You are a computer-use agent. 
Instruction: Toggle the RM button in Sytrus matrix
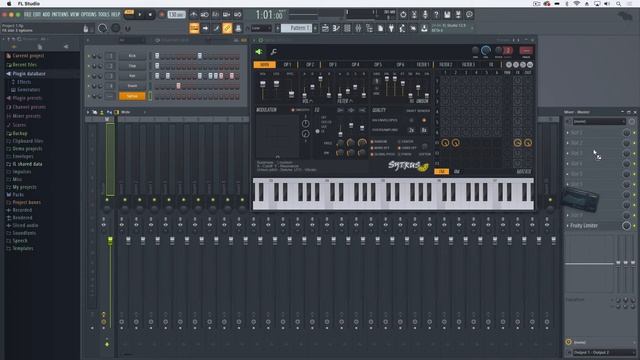(457, 172)
